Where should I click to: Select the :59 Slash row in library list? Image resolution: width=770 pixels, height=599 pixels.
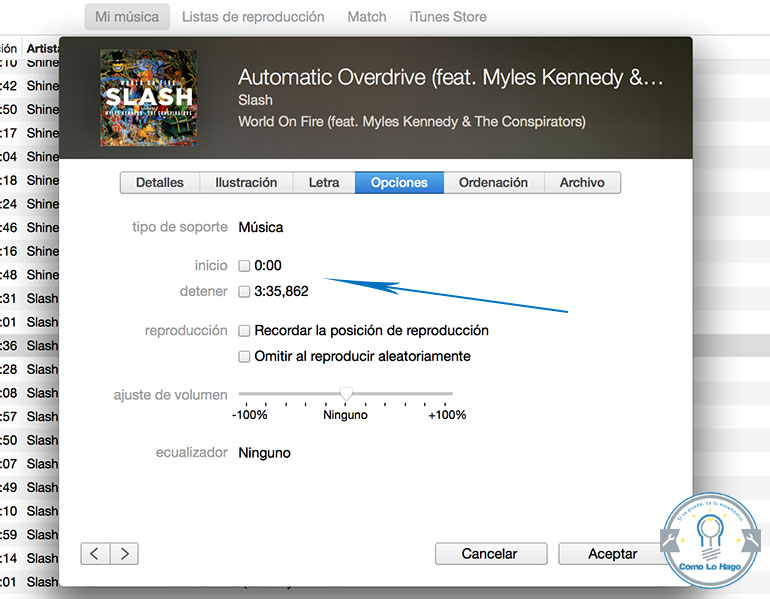[29, 535]
